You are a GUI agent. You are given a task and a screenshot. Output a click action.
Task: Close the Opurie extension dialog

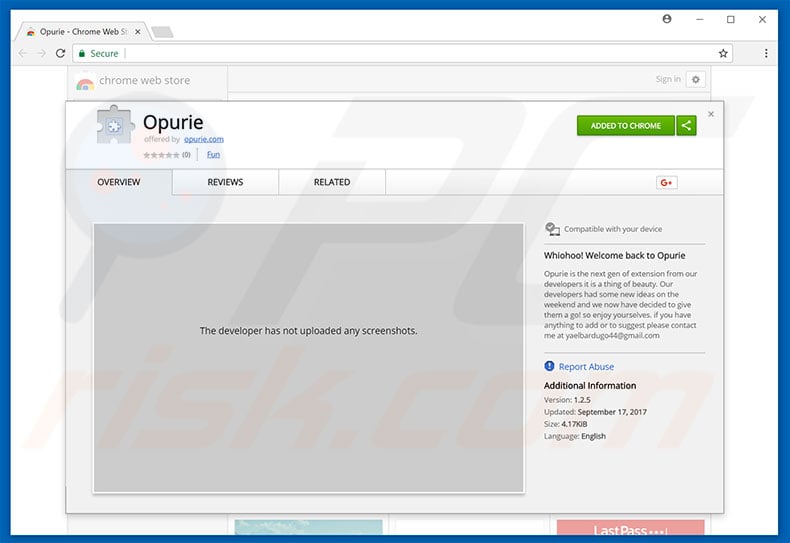point(711,114)
